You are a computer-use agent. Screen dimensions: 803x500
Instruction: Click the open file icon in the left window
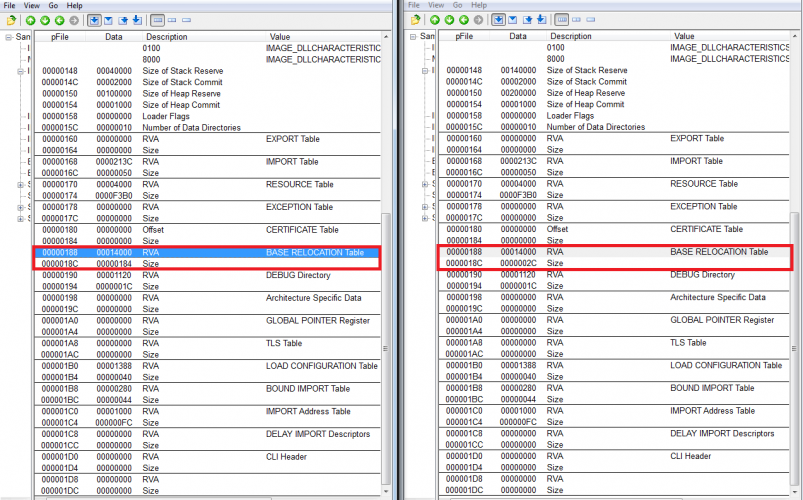point(10,20)
